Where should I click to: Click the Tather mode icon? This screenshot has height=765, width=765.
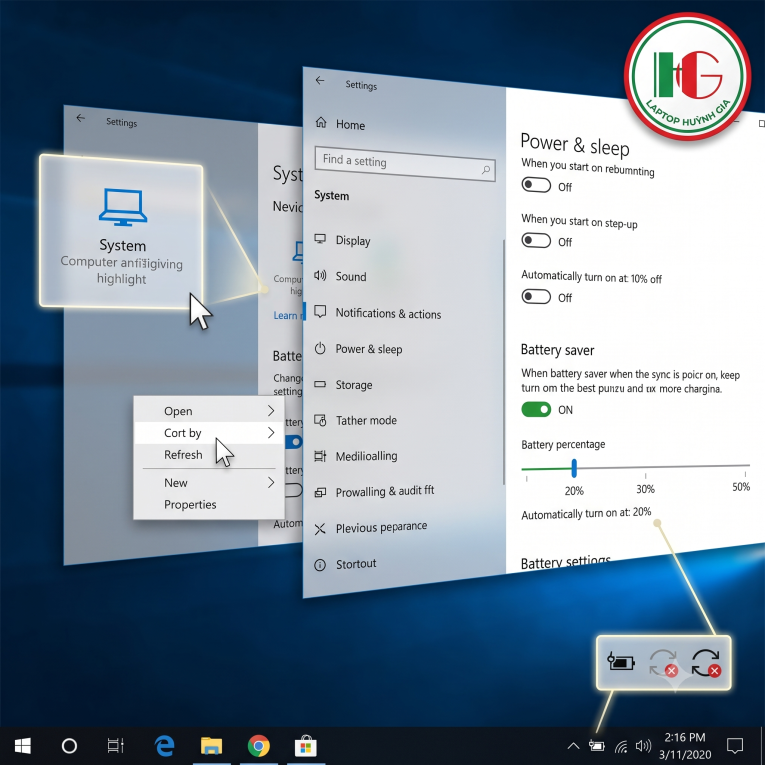320,420
